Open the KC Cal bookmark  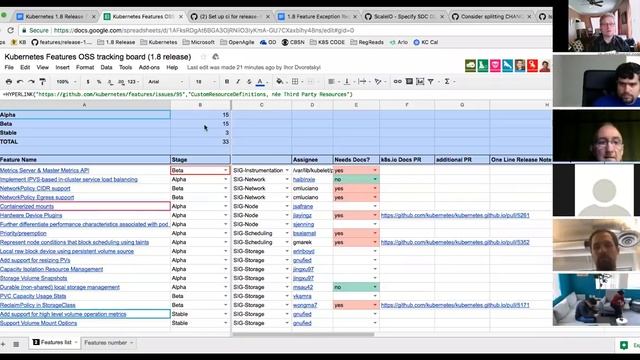[x=425, y=42]
